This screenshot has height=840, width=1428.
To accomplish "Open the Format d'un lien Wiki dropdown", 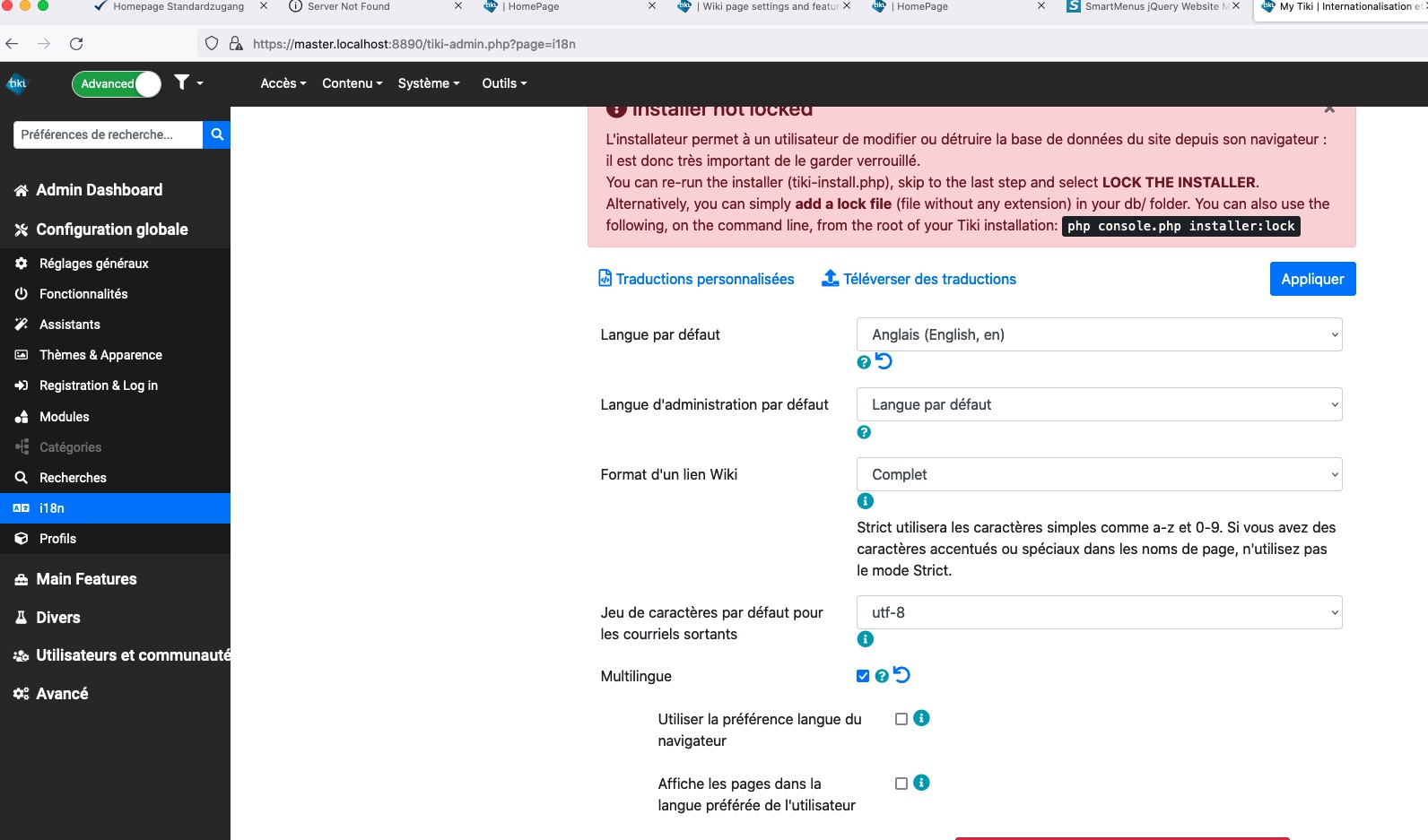I will click(1100, 474).
